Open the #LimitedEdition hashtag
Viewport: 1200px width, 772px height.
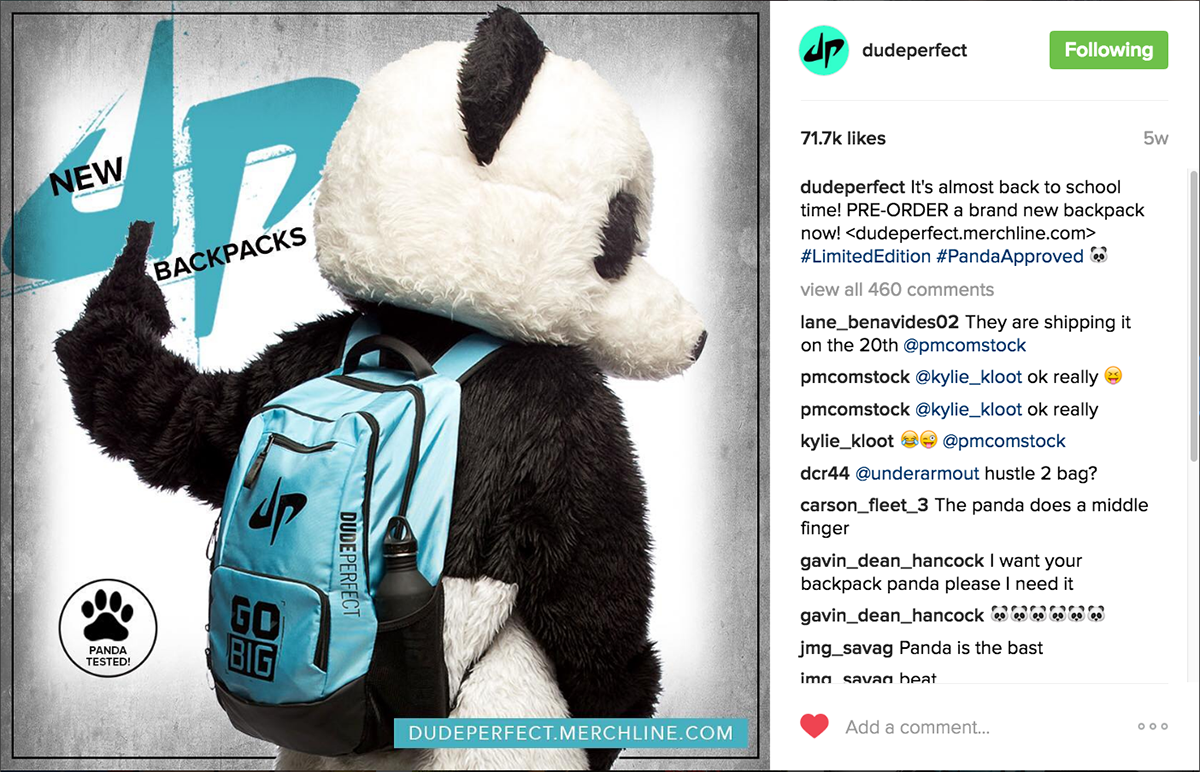pos(865,257)
